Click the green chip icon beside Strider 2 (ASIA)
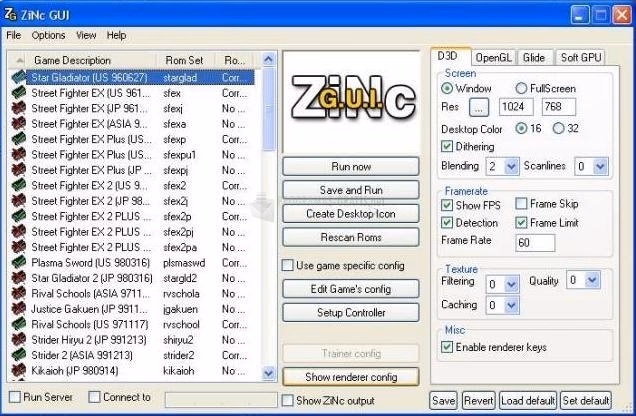The image size is (636, 416). pyautogui.click(x=19, y=355)
